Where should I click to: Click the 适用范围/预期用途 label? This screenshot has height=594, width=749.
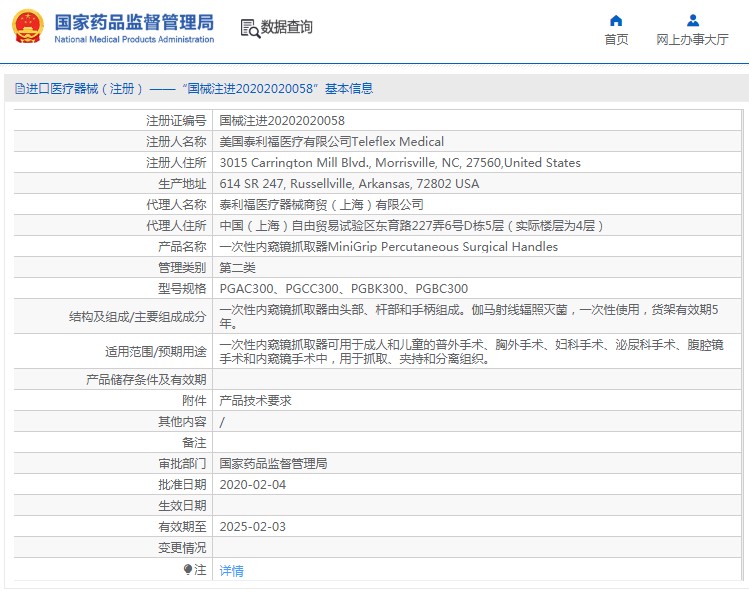pos(156,351)
